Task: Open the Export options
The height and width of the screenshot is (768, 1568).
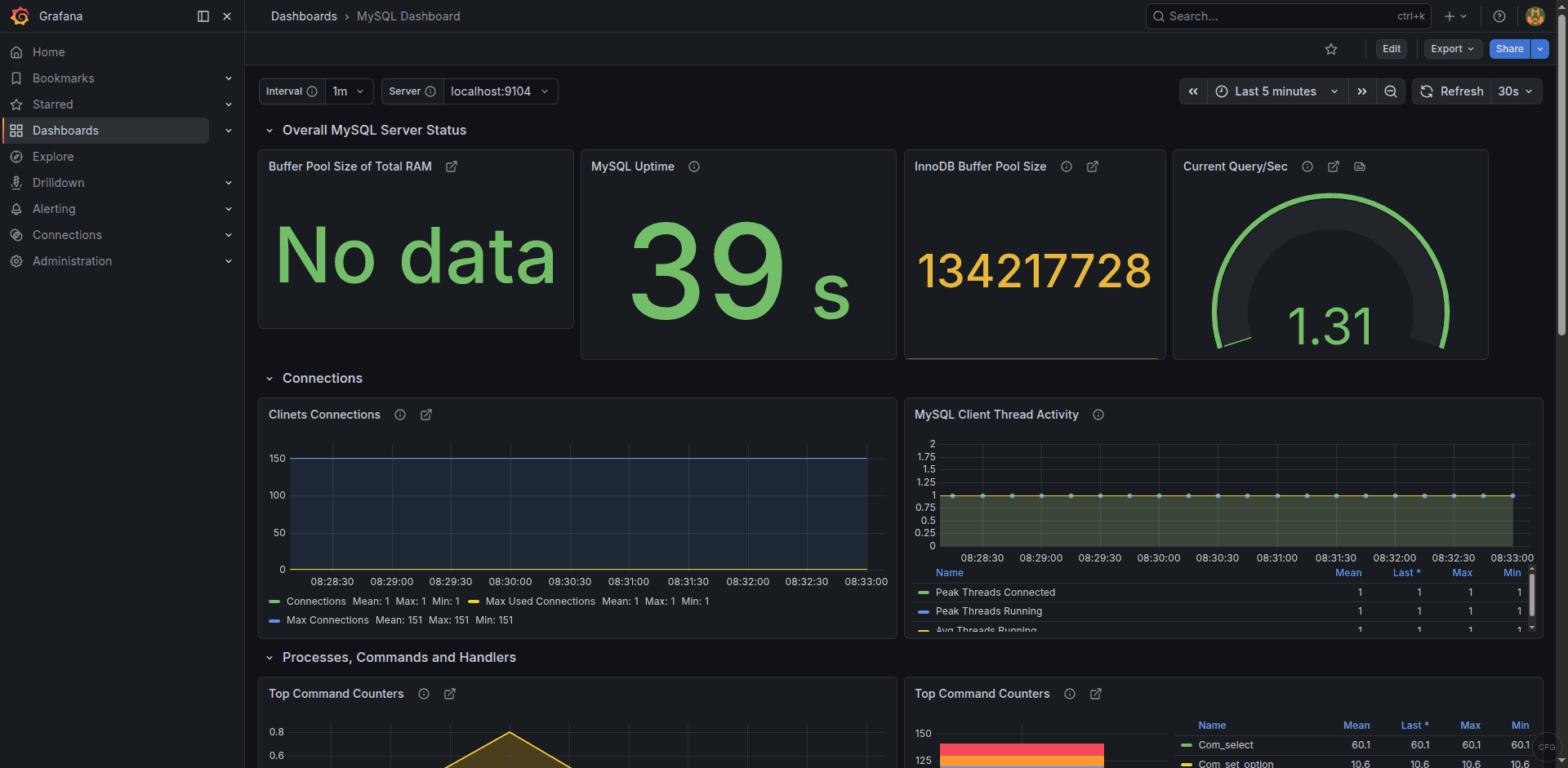Action: 1452,49
